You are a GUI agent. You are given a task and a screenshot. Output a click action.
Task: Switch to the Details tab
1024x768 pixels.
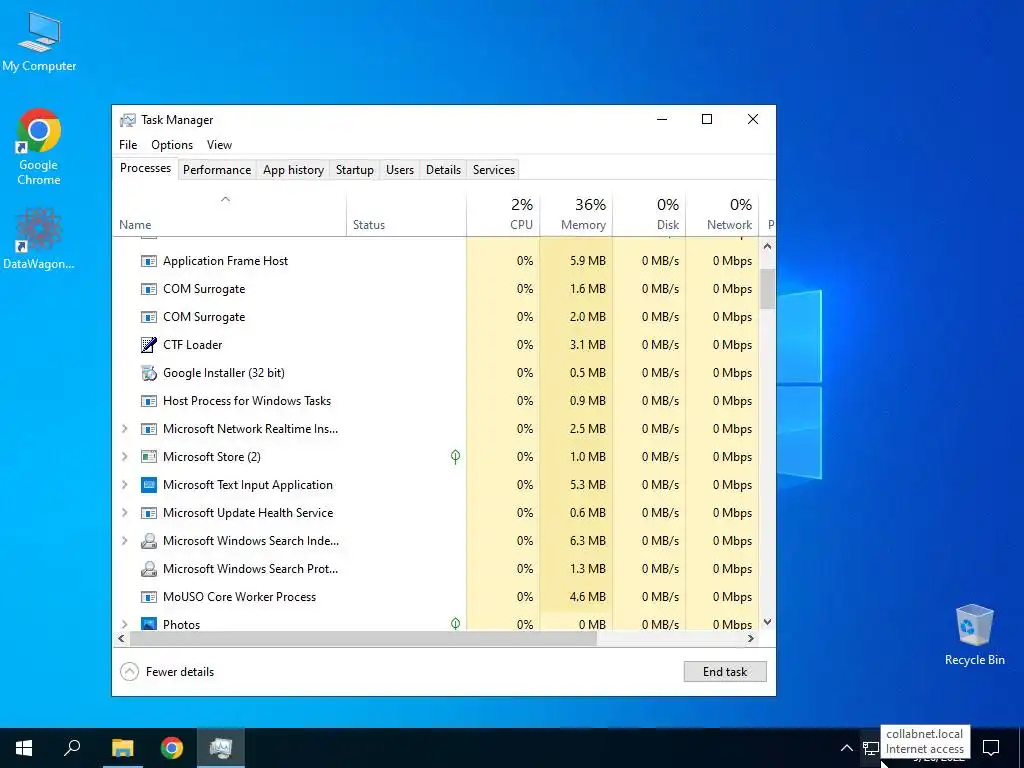(443, 170)
